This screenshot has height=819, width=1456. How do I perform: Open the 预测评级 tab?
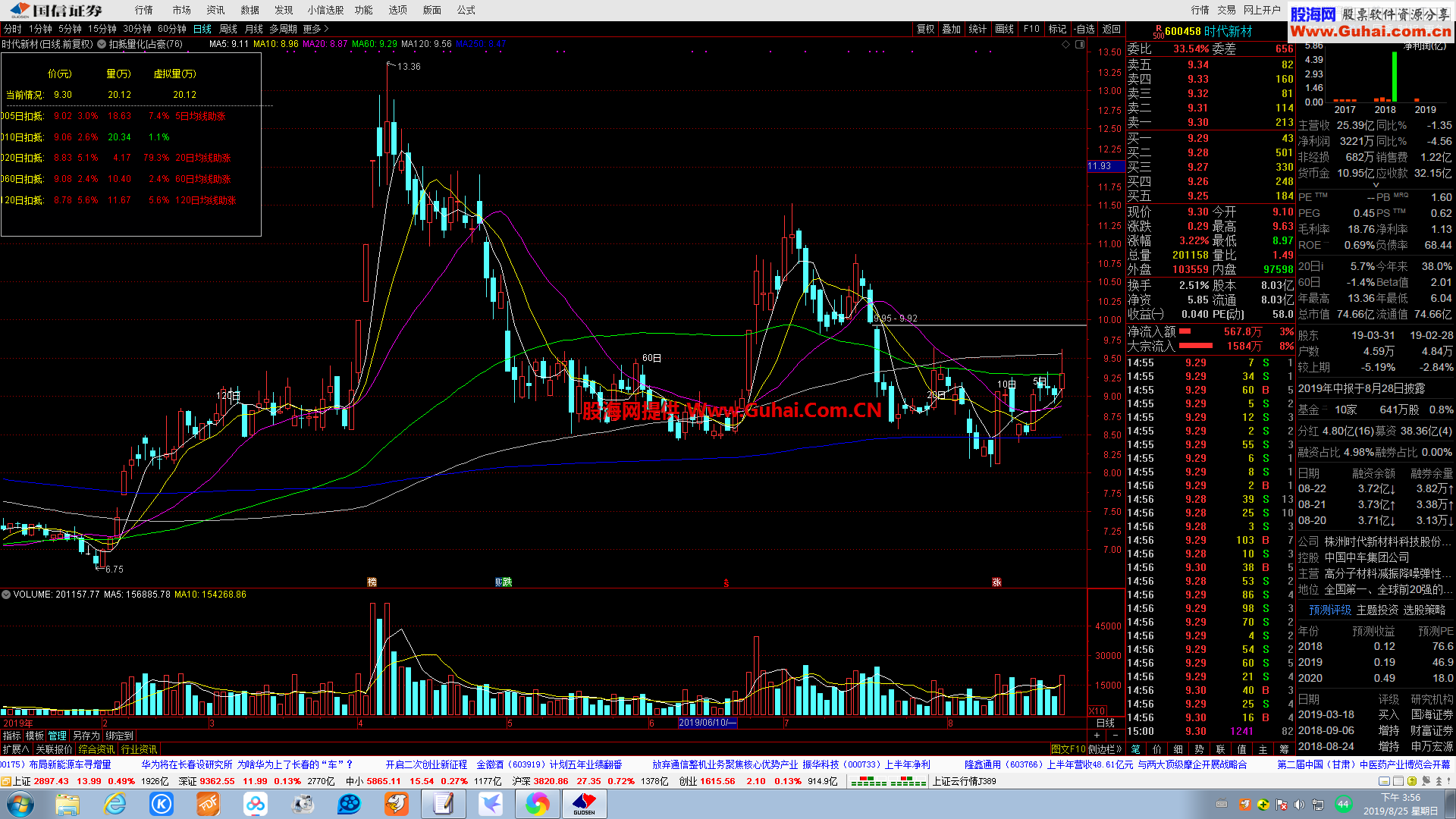click(1330, 610)
